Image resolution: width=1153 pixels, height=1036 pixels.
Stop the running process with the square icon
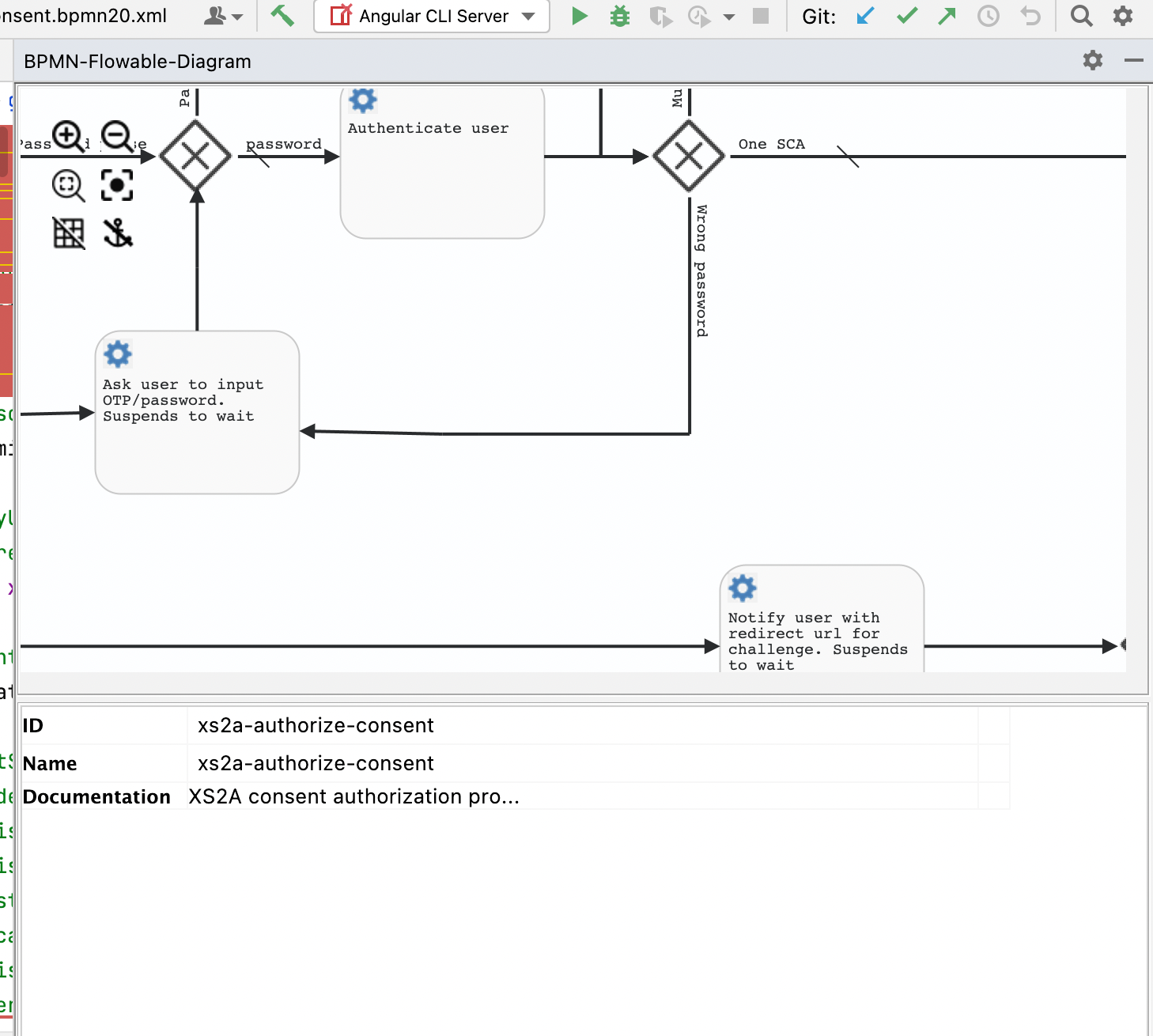click(760, 16)
